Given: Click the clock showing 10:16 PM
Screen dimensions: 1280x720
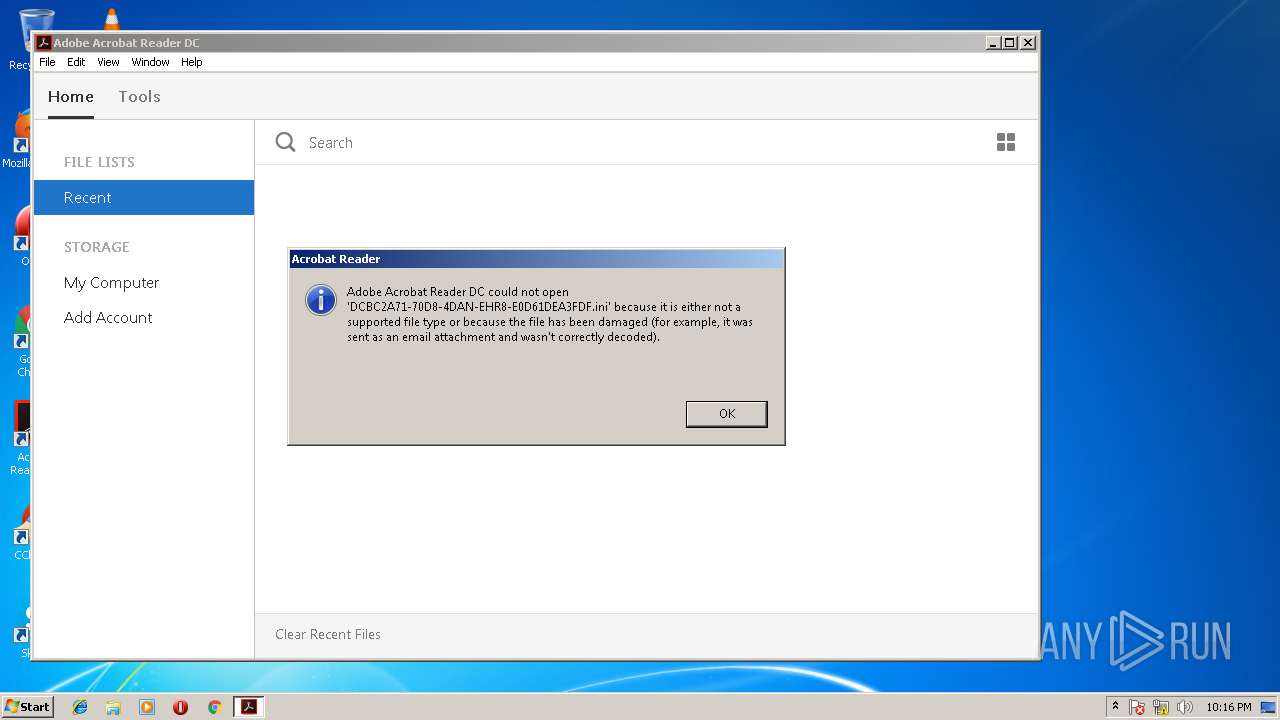Looking at the screenshot, I should coord(1229,707).
